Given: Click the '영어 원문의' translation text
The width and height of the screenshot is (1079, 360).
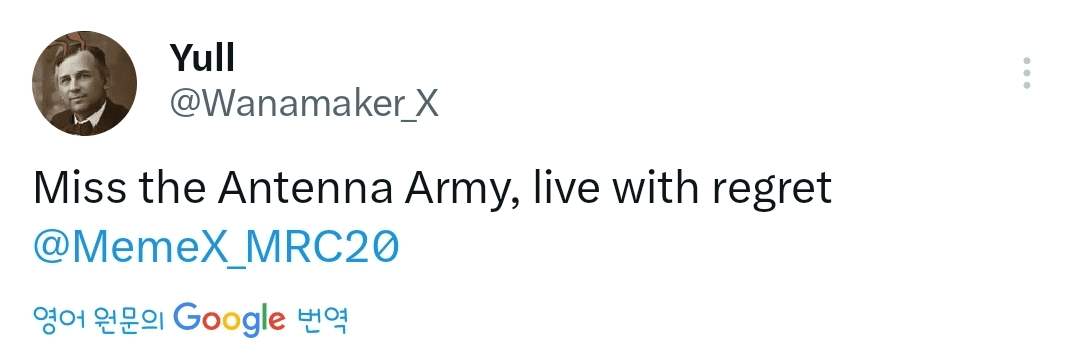Looking at the screenshot, I should point(98,319).
